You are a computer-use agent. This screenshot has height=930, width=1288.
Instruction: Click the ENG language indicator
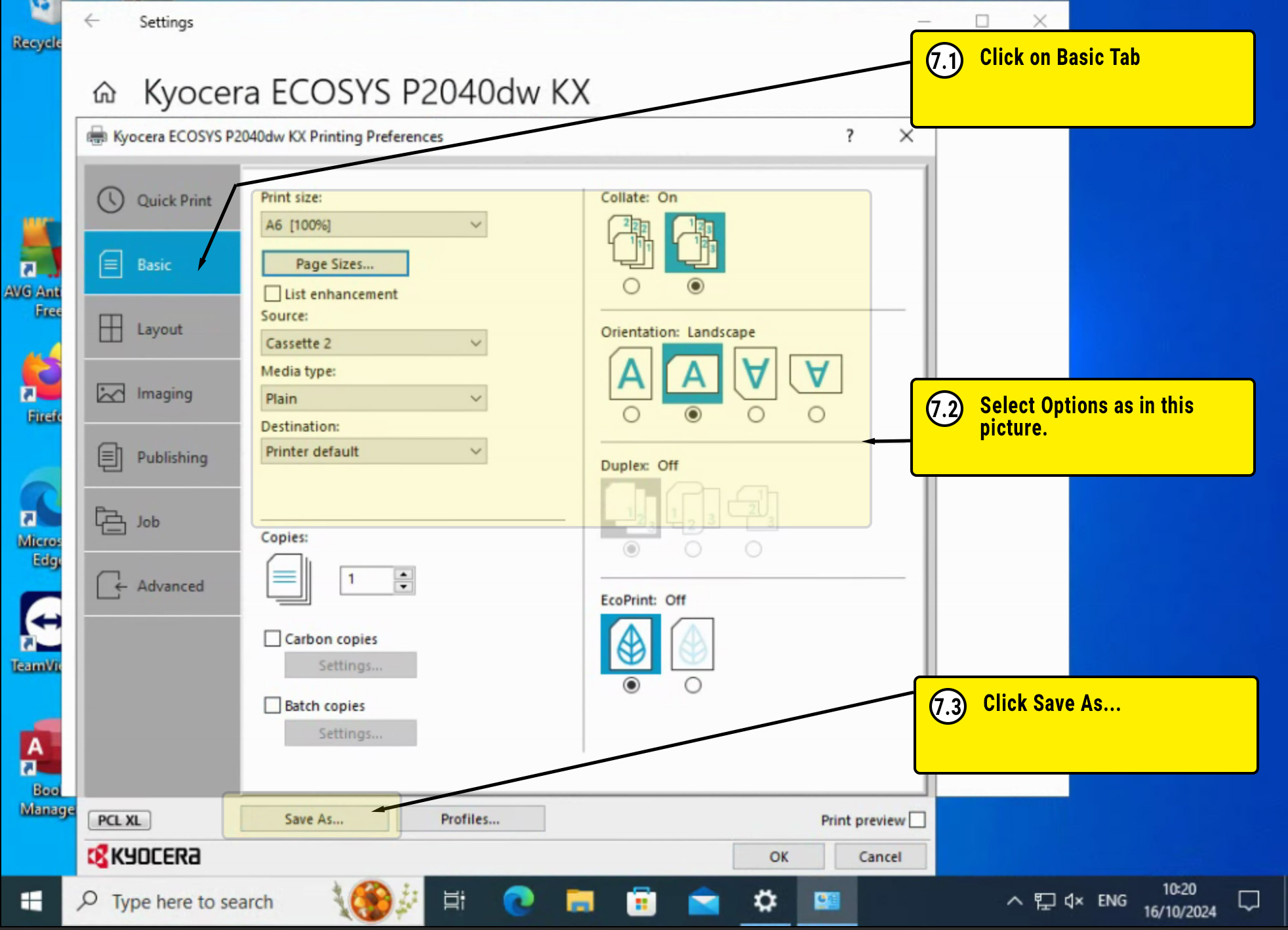point(1112,900)
